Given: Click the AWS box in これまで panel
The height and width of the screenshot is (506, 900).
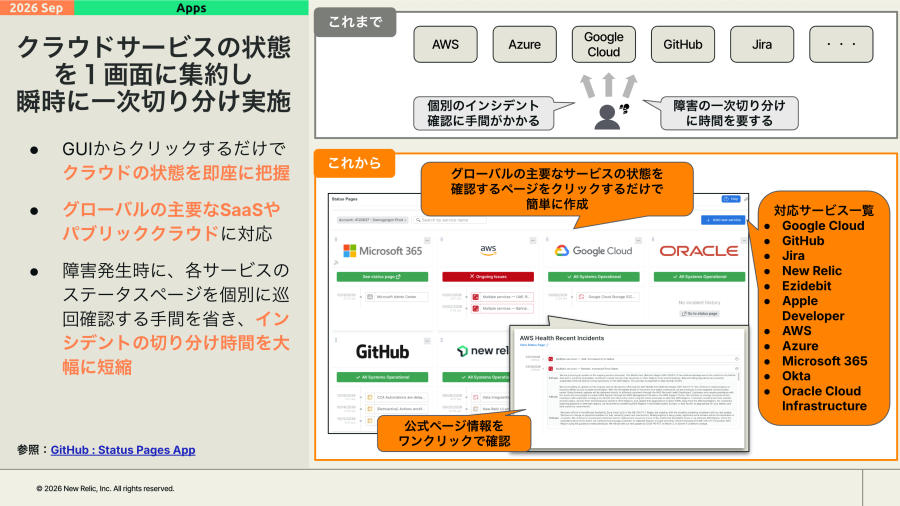Looking at the screenshot, I should [445, 44].
